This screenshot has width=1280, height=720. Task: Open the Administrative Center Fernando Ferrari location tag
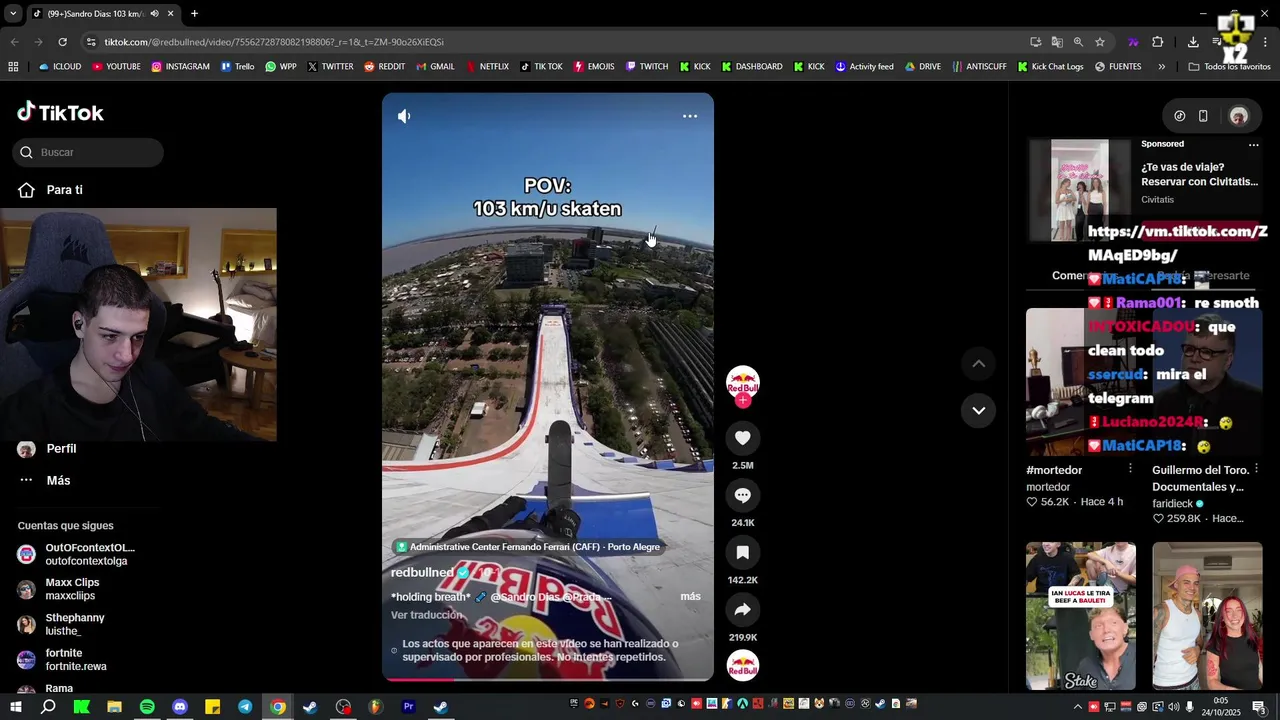pyautogui.click(x=528, y=547)
